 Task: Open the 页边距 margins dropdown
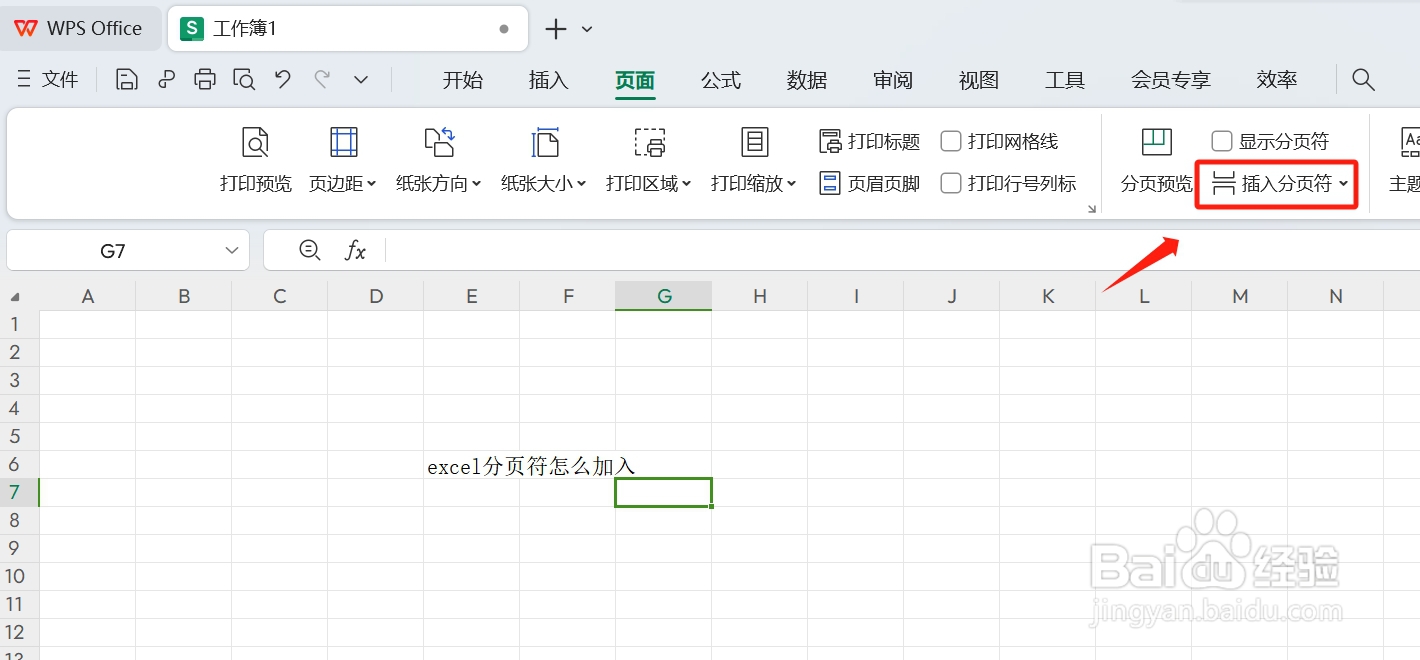342,160
